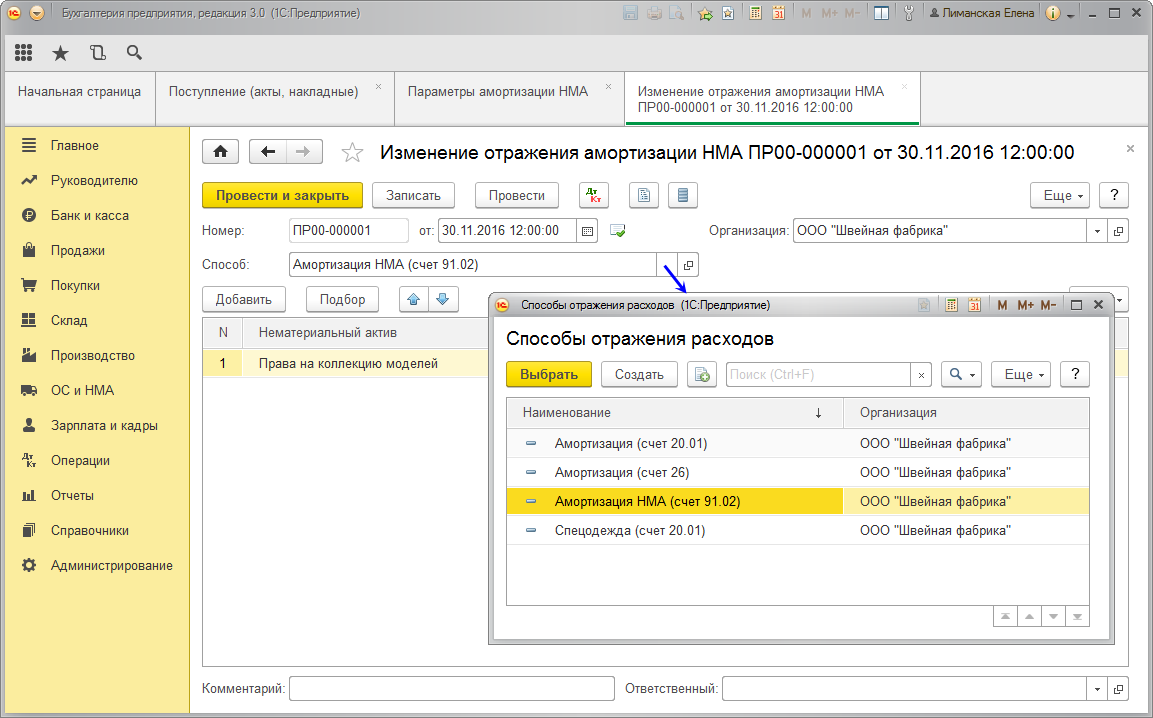1153x718 pixels.
Task: Open the sections menu grid icon
Action: coord(24,52)
